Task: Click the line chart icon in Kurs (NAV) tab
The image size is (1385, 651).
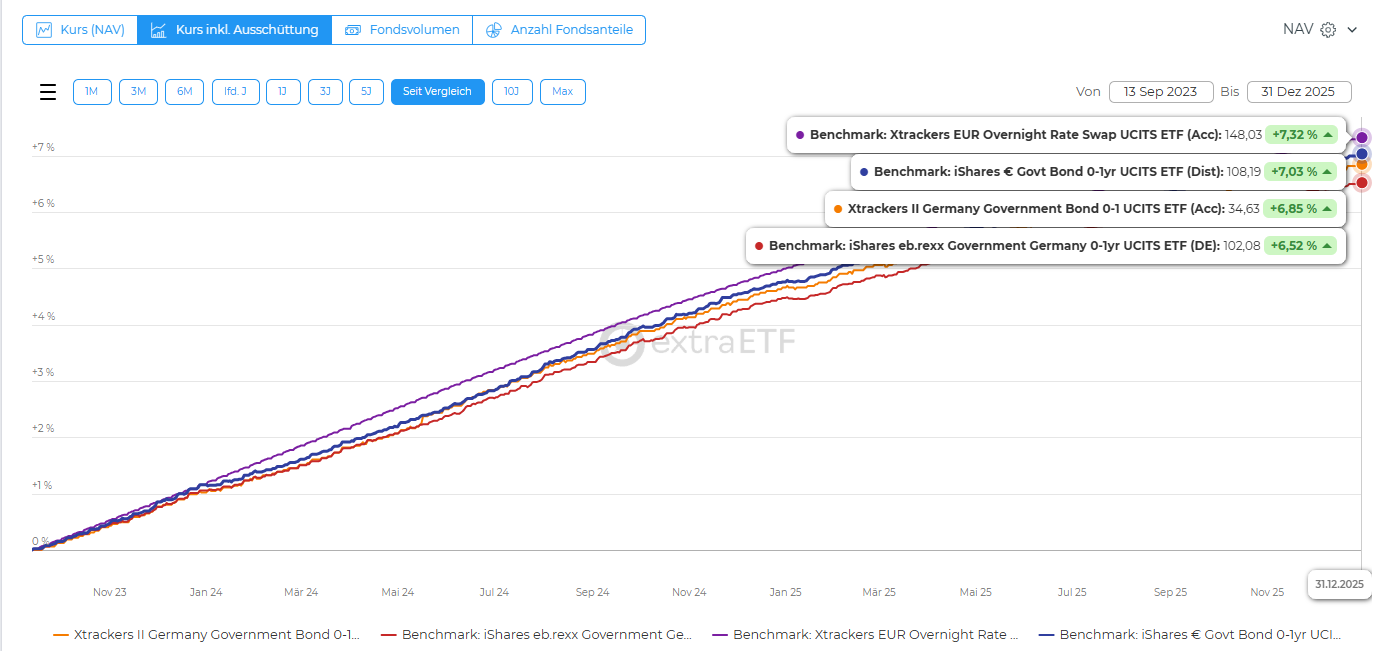Action: tap(44, 30)
